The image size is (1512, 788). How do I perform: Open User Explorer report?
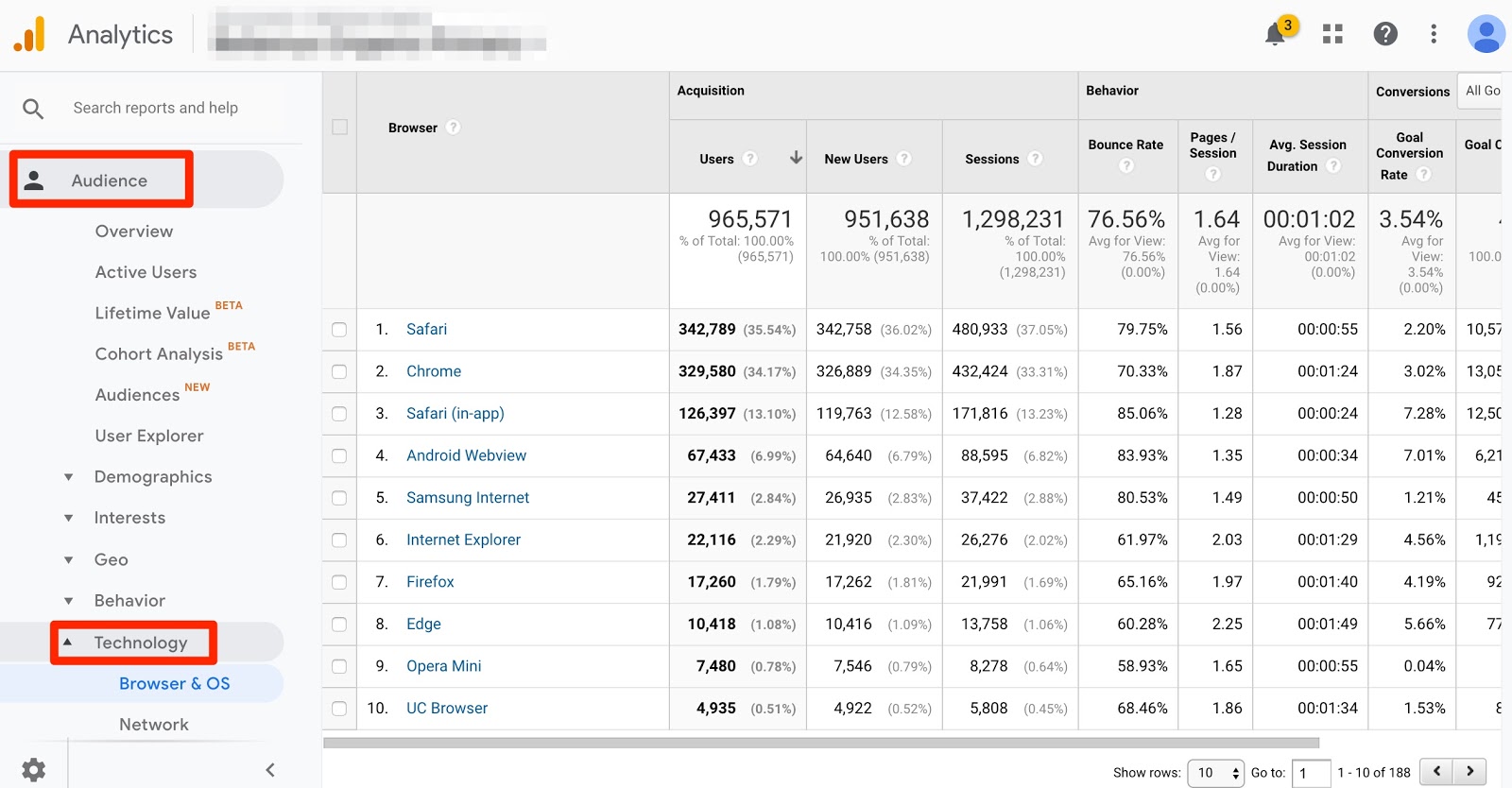tap(149, 436)
